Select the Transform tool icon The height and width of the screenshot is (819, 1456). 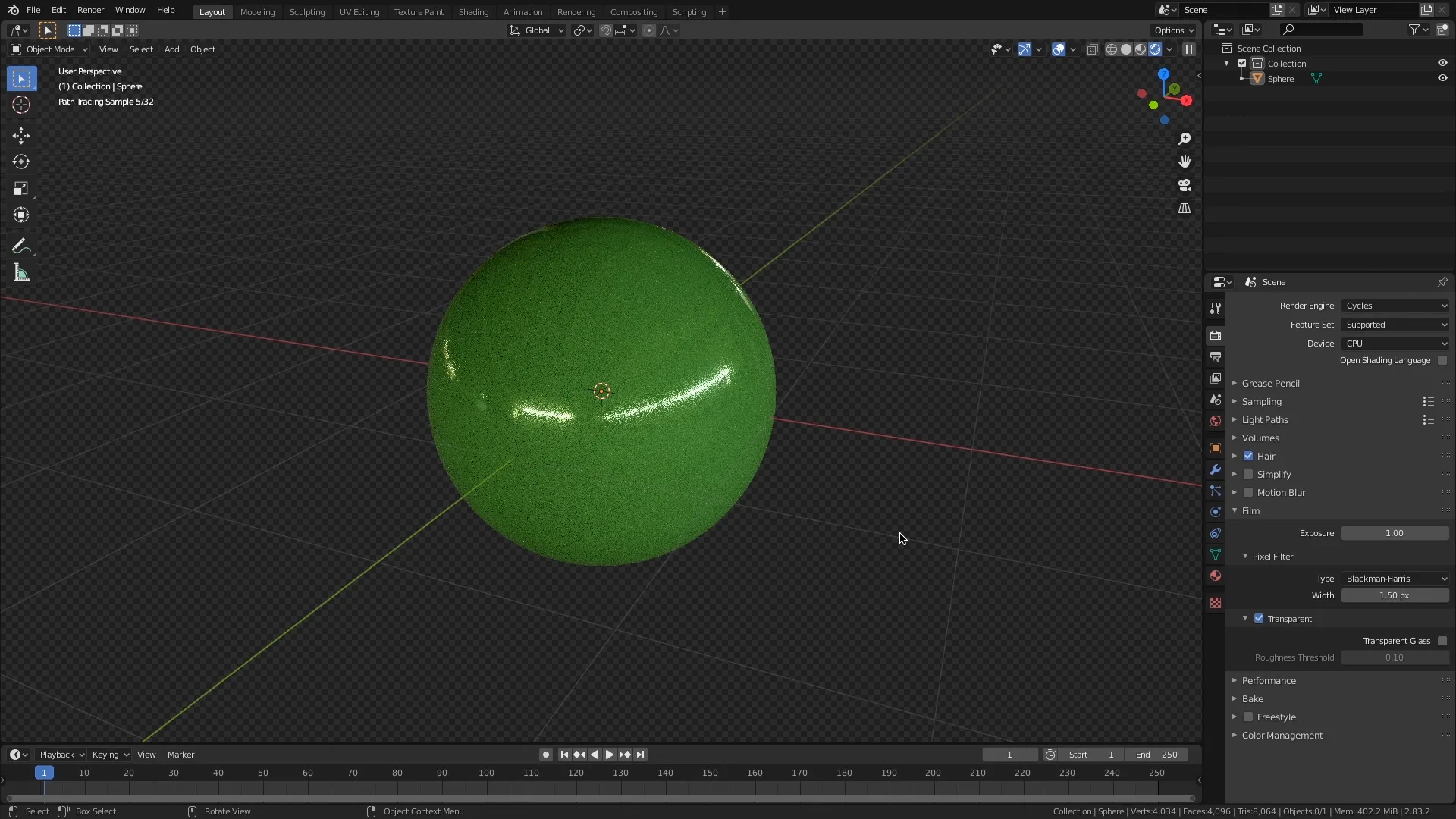(22, 215)
